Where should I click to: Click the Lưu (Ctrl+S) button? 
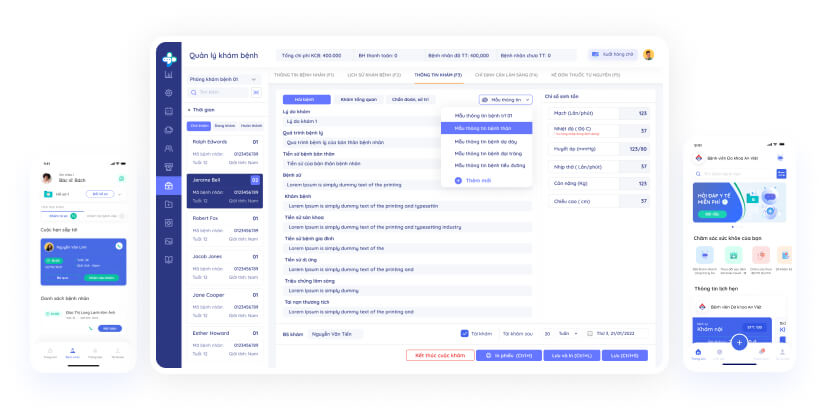(625, 355)
